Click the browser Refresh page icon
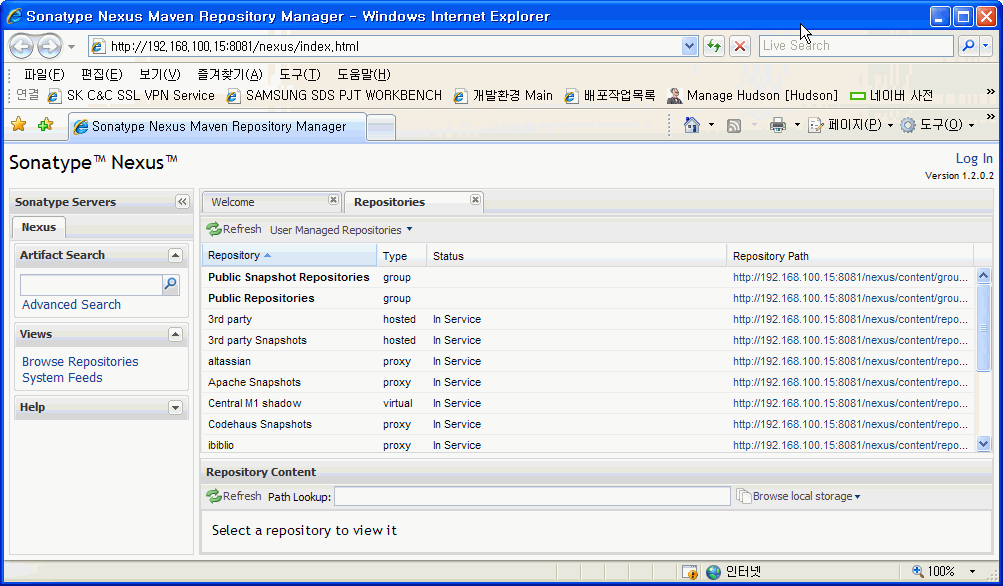This screenshot has height=586, width=1003. [714, 46]
